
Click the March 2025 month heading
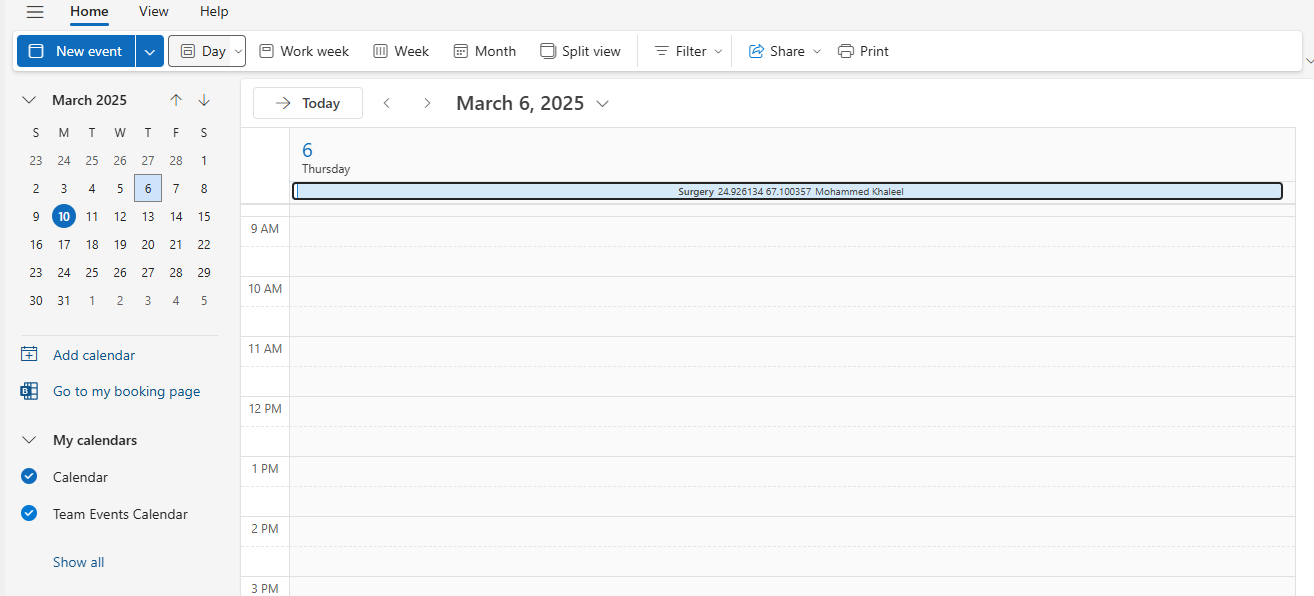click(89, 100)
